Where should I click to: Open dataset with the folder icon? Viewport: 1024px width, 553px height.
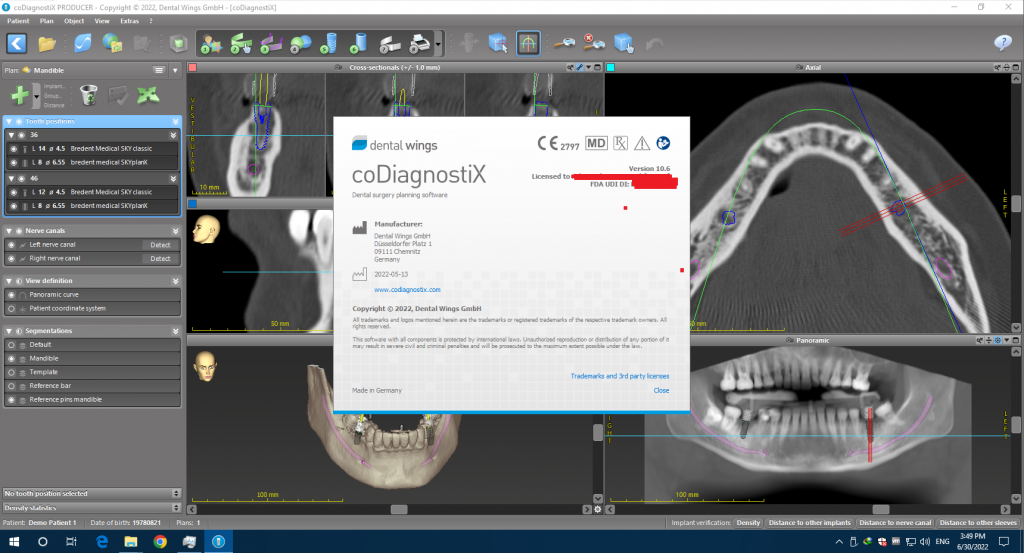[x=47, y=43]
